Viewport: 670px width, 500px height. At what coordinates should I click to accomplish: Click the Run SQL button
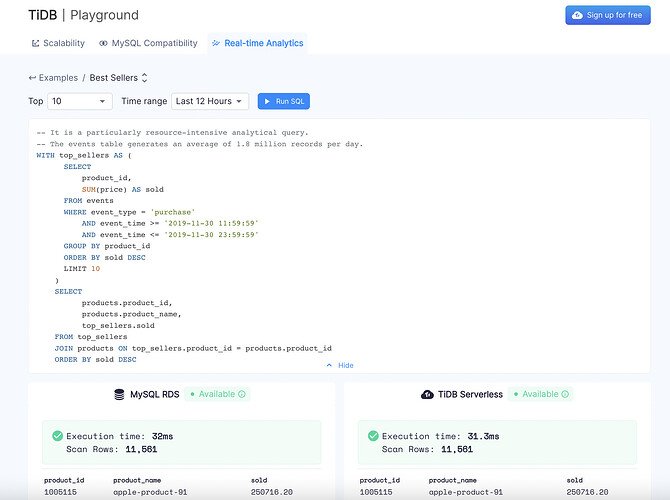click(x=284, y=101)
